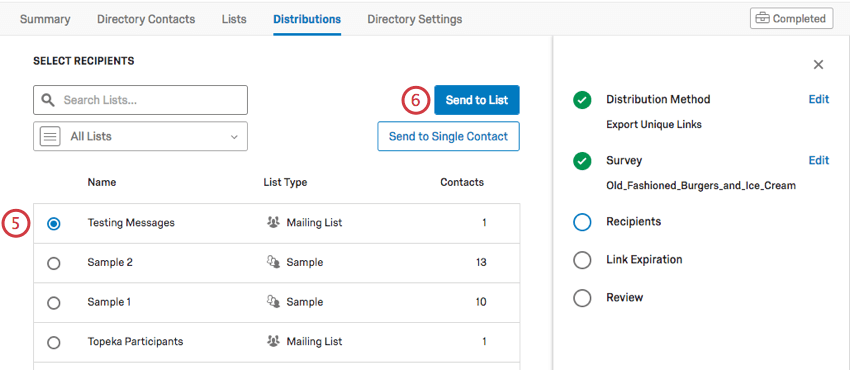Image resolution: width=850 pixels, height=370 pixels.
Task: Select the Sample 2 radio button
Action: (x=54, y=263)
